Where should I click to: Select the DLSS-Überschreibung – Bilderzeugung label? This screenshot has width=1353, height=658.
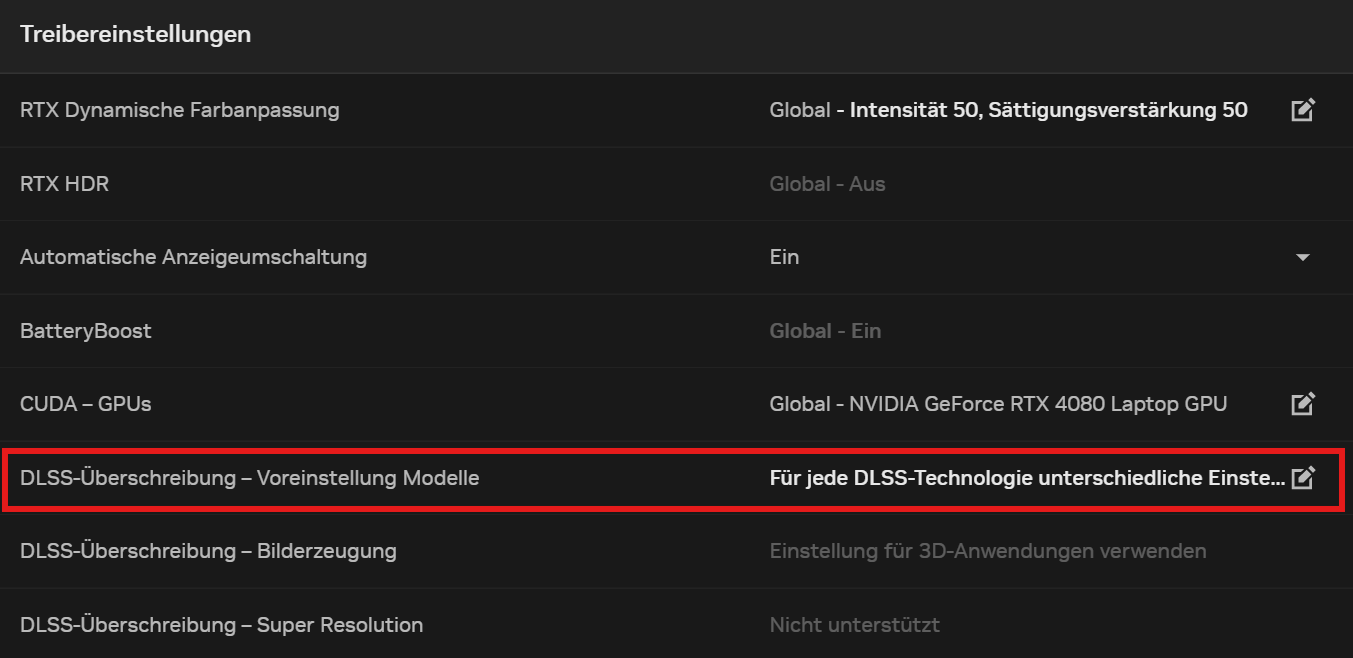(208, 551)
